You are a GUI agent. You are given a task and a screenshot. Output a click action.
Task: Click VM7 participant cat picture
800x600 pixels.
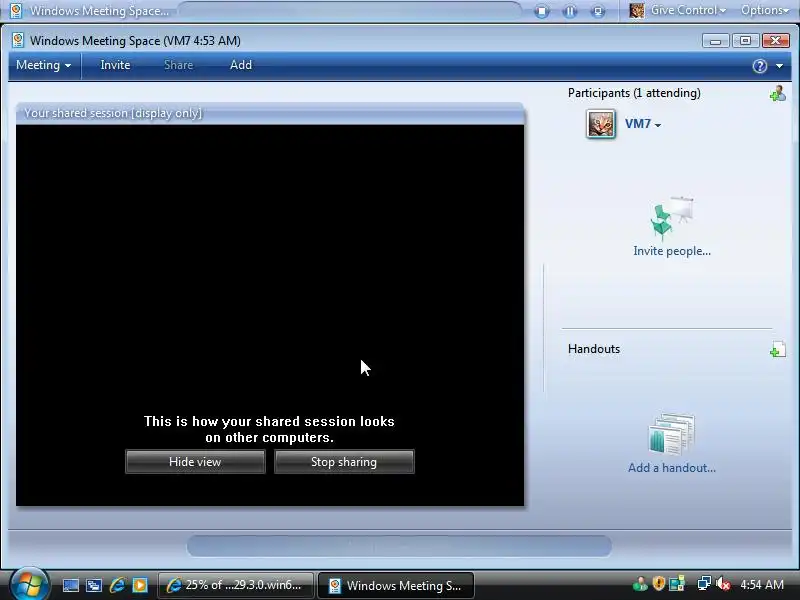(601, 124)
